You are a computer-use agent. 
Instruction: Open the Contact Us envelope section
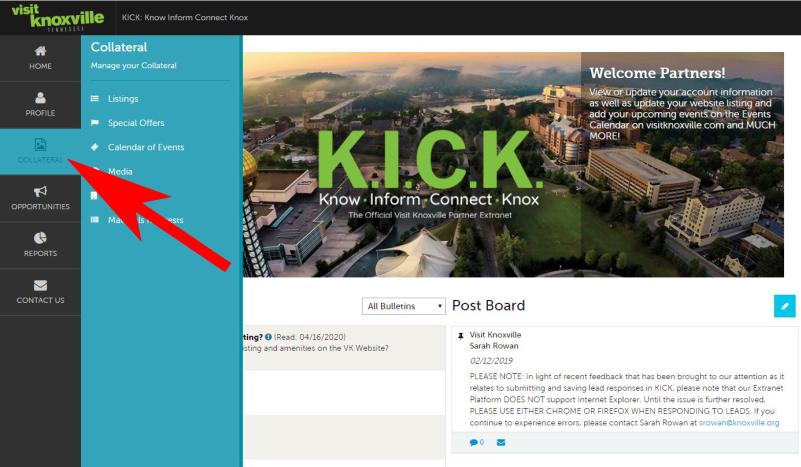click(x=40, y=292)
